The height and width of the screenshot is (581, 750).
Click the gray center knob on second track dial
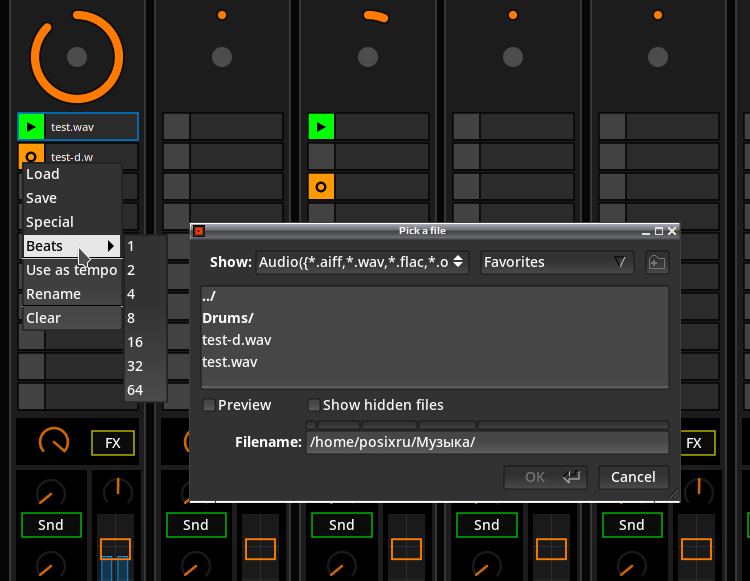[222, 57]
